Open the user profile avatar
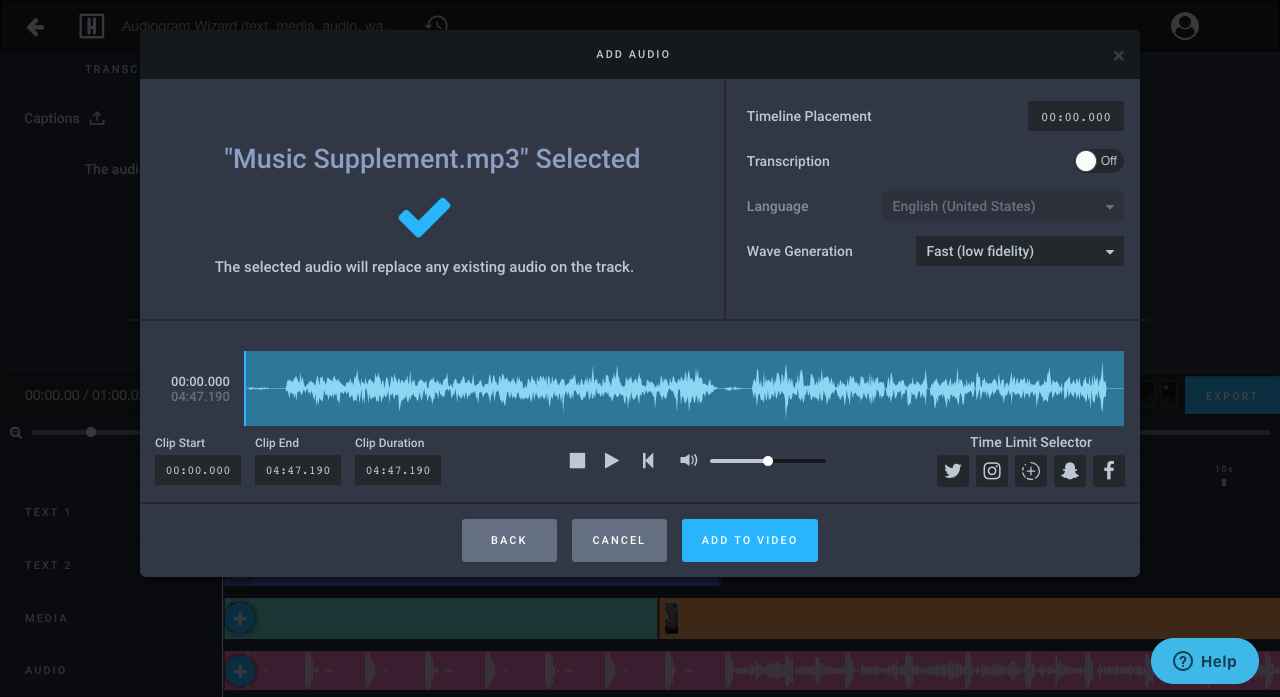The height and width of the screenshot is (697, 1280). tap(1184, 26)
